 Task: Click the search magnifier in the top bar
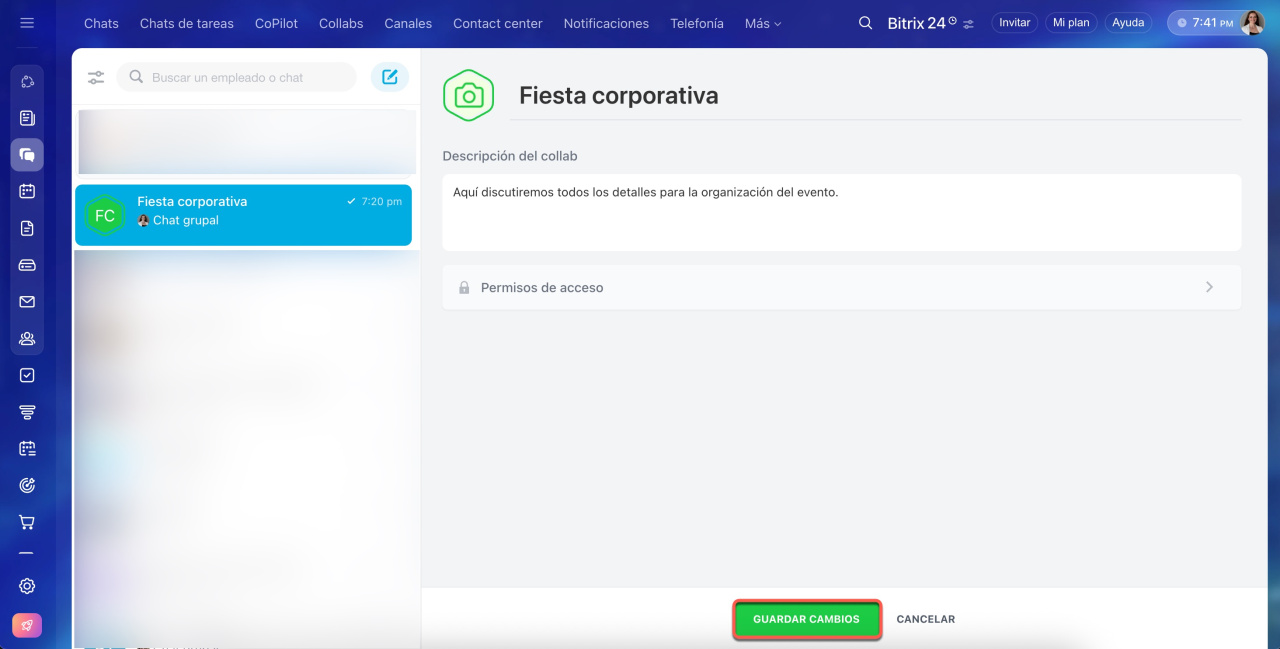[x=866, y=23]
